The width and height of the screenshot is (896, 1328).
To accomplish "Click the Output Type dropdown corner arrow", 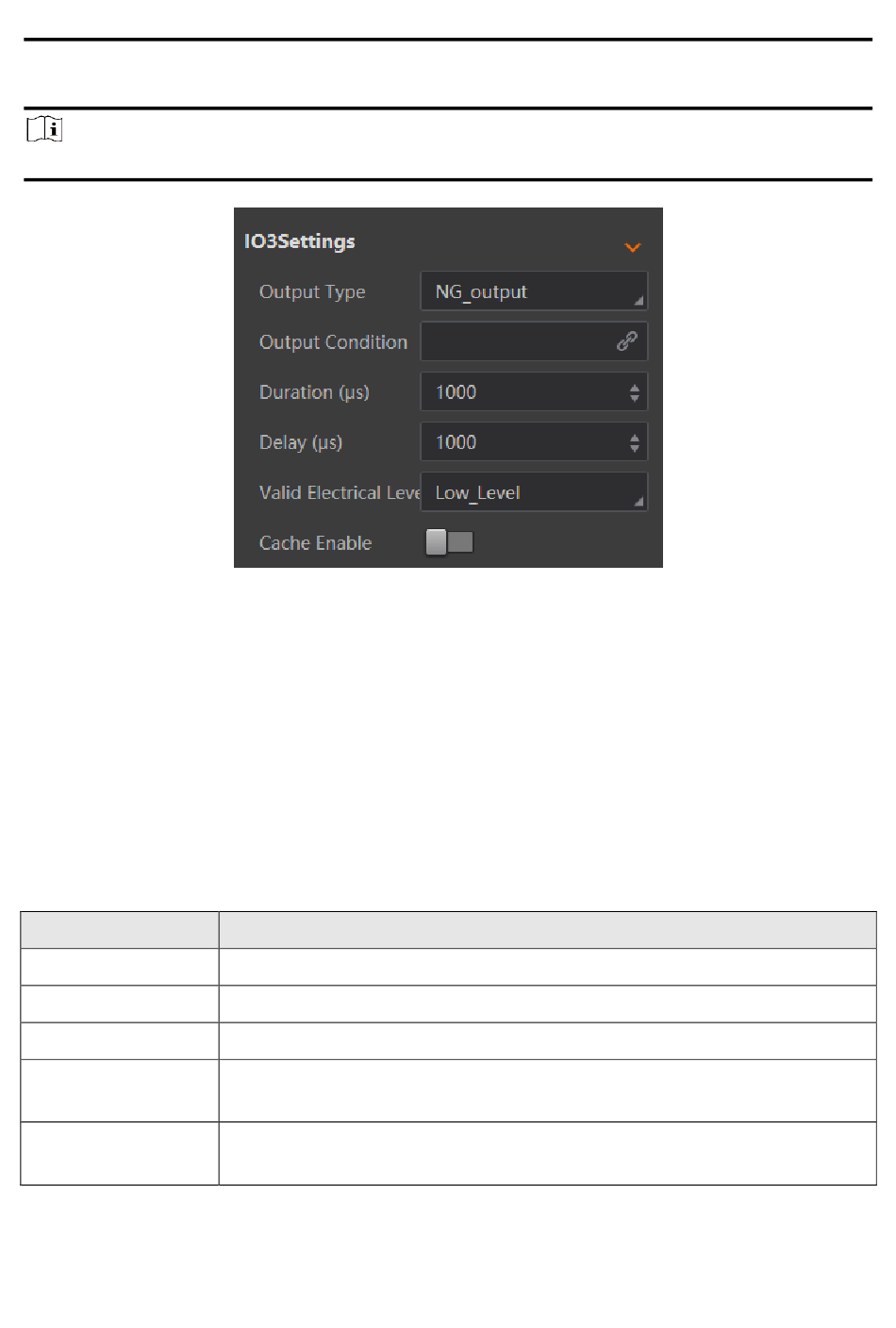I will [x=639, y=301].
